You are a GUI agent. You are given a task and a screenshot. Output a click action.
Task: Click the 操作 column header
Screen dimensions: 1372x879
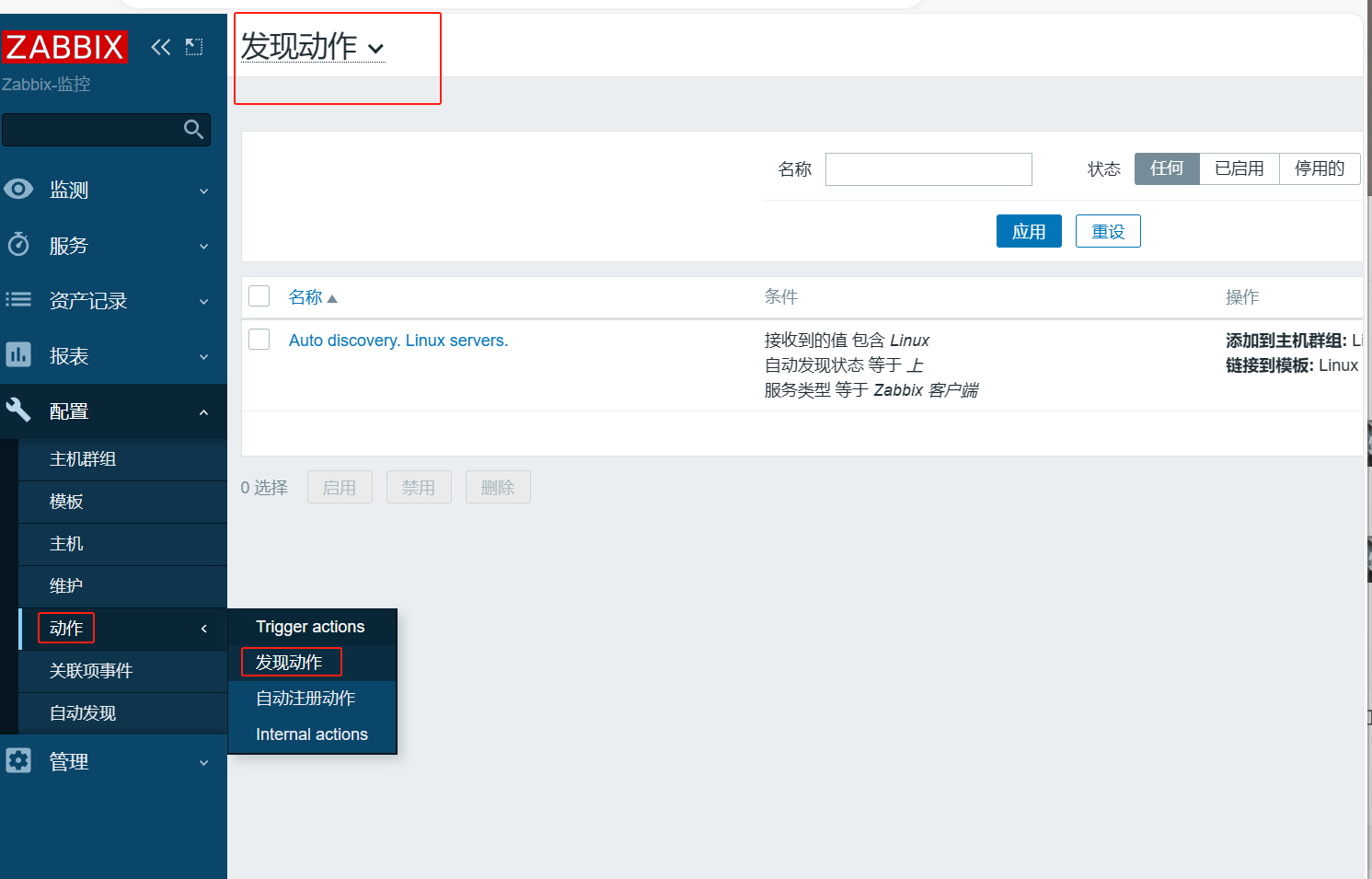[1242, 296]
